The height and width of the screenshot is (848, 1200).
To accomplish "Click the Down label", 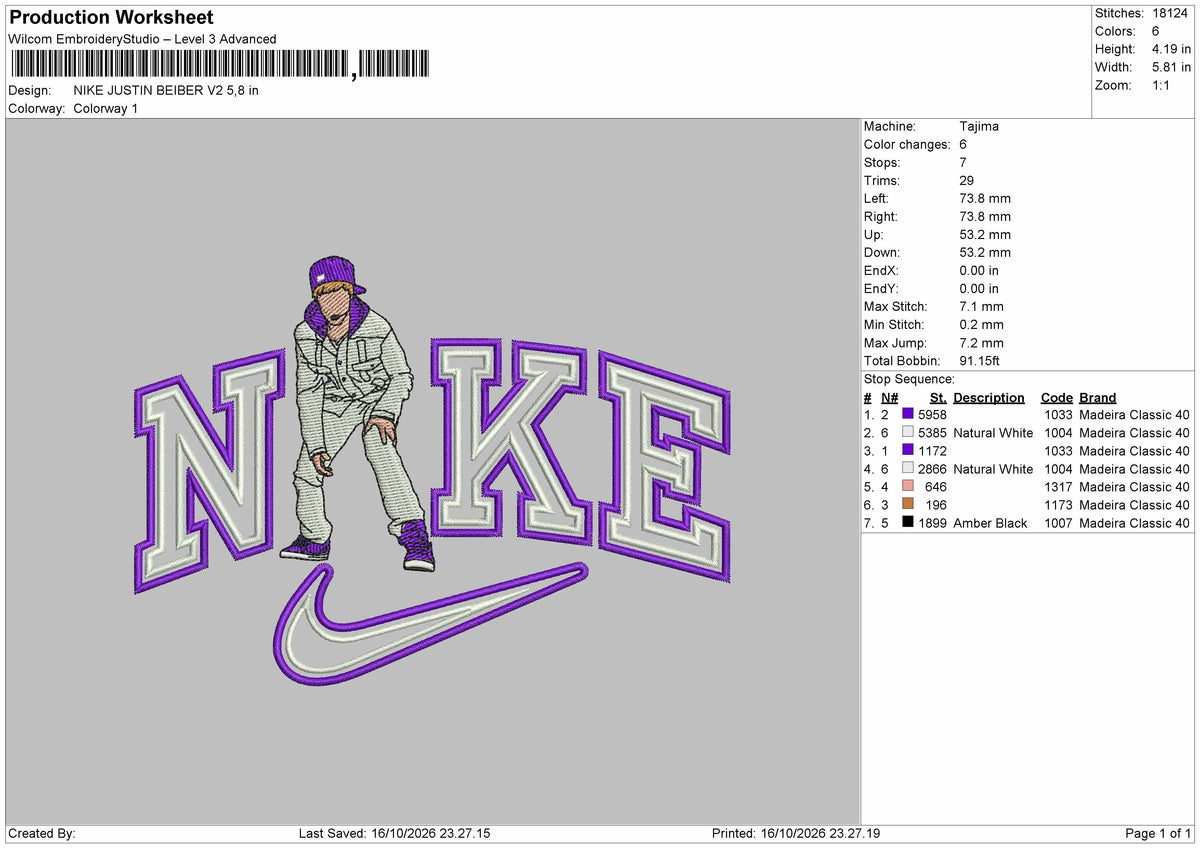I will 882,252.
